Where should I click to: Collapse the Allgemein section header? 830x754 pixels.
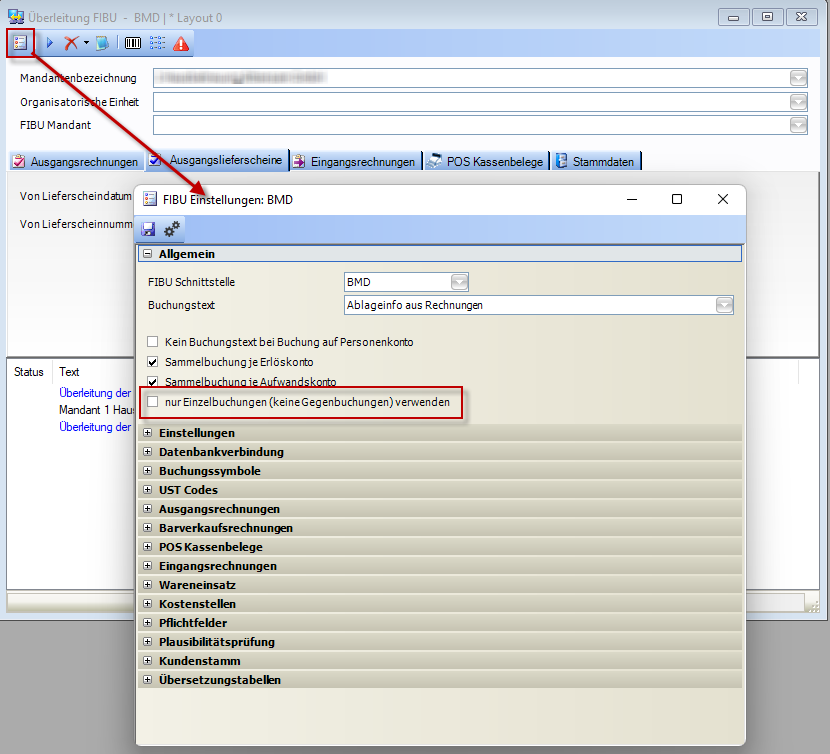point(148,255)
